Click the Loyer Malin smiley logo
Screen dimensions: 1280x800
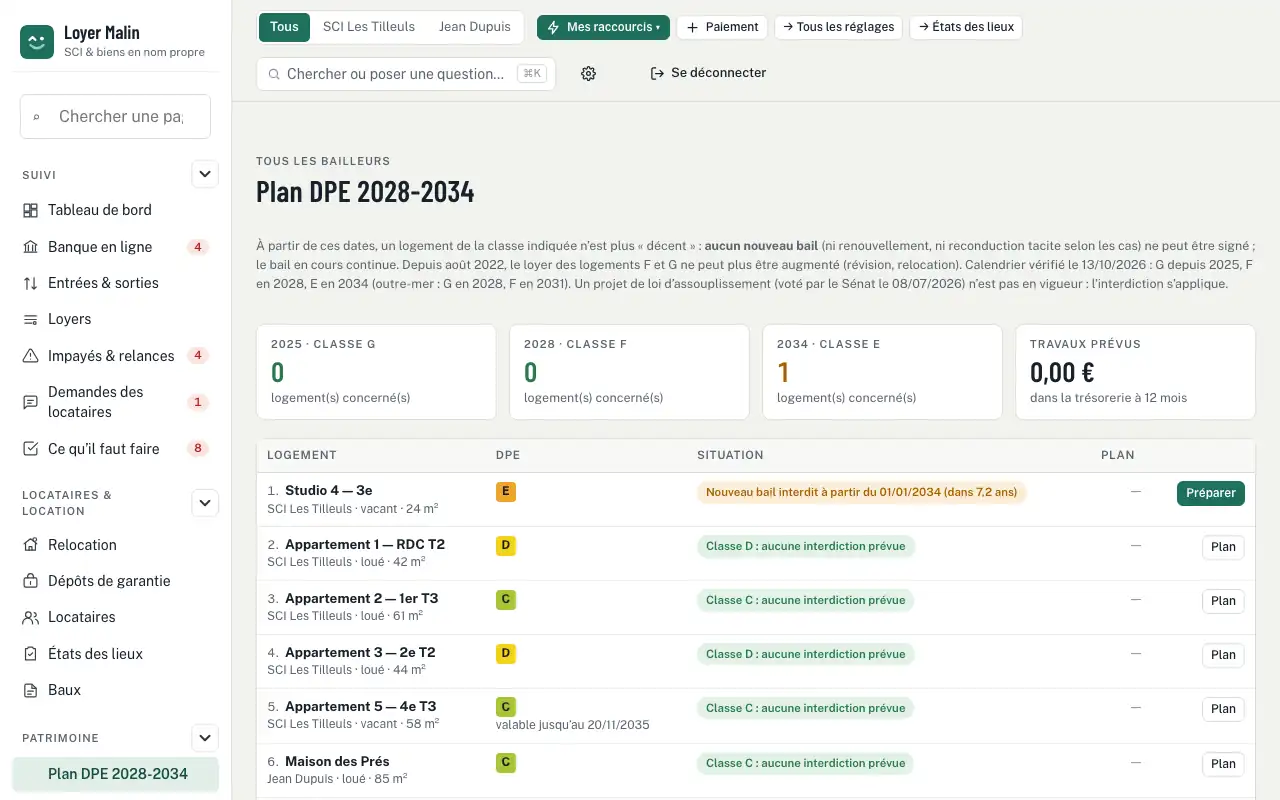coord(37,42)
